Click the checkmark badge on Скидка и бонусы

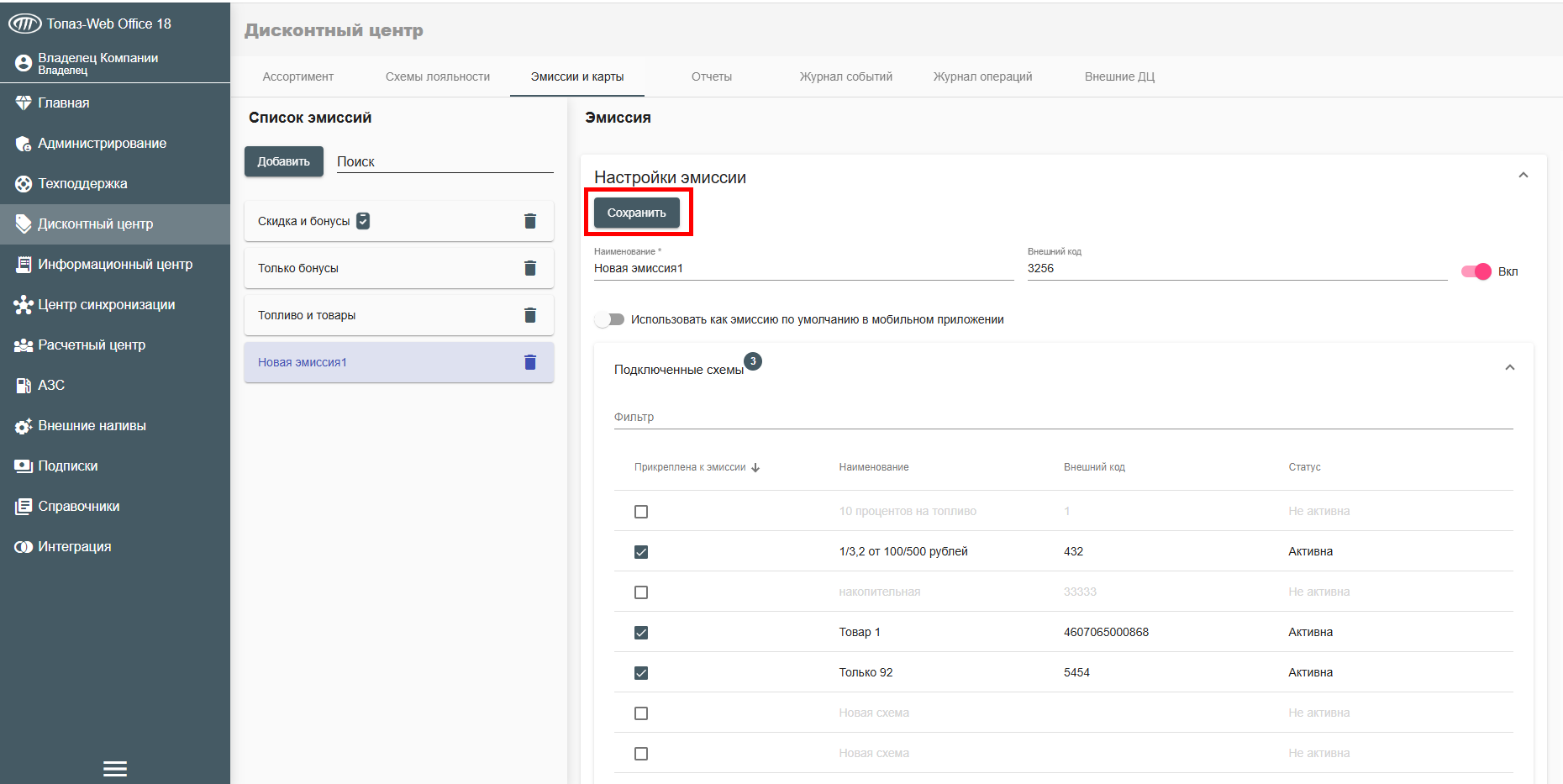363,221
